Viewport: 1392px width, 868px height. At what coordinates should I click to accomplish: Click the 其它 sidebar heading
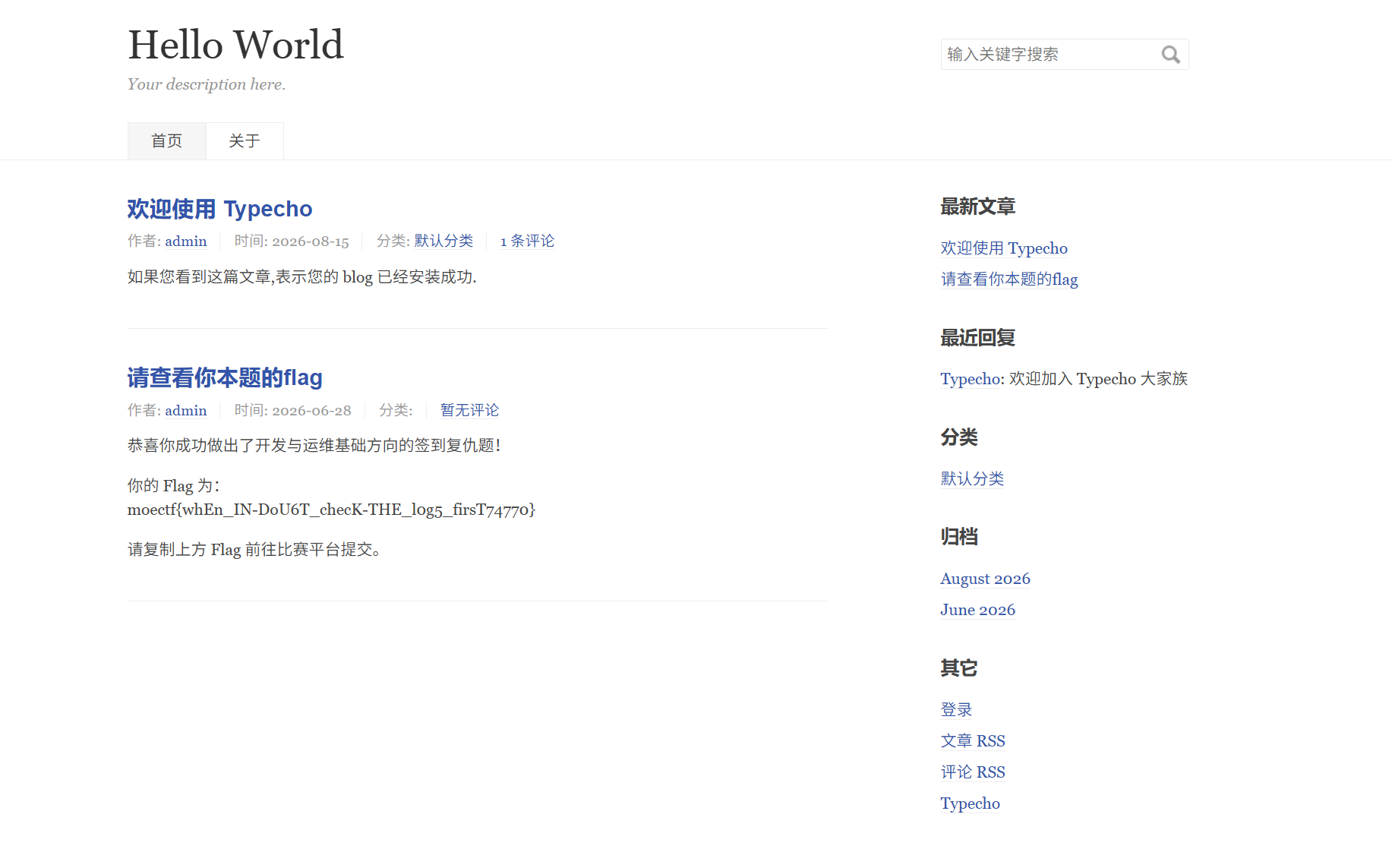click(959, 668)
